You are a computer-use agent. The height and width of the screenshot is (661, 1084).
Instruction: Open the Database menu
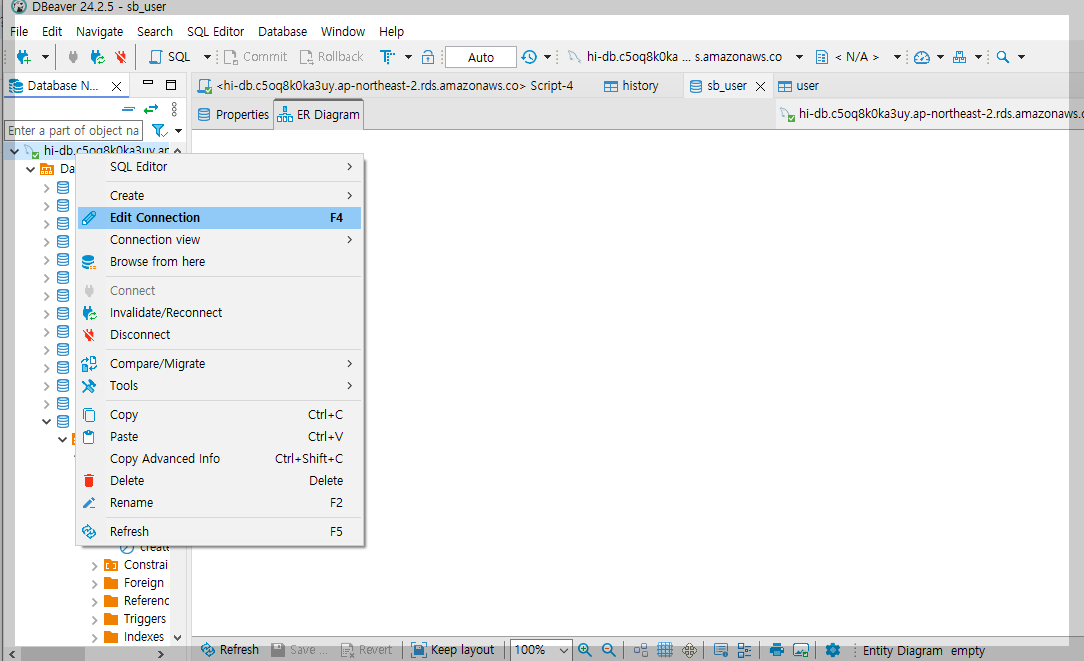pyautogui.click(x=282, y=32)
